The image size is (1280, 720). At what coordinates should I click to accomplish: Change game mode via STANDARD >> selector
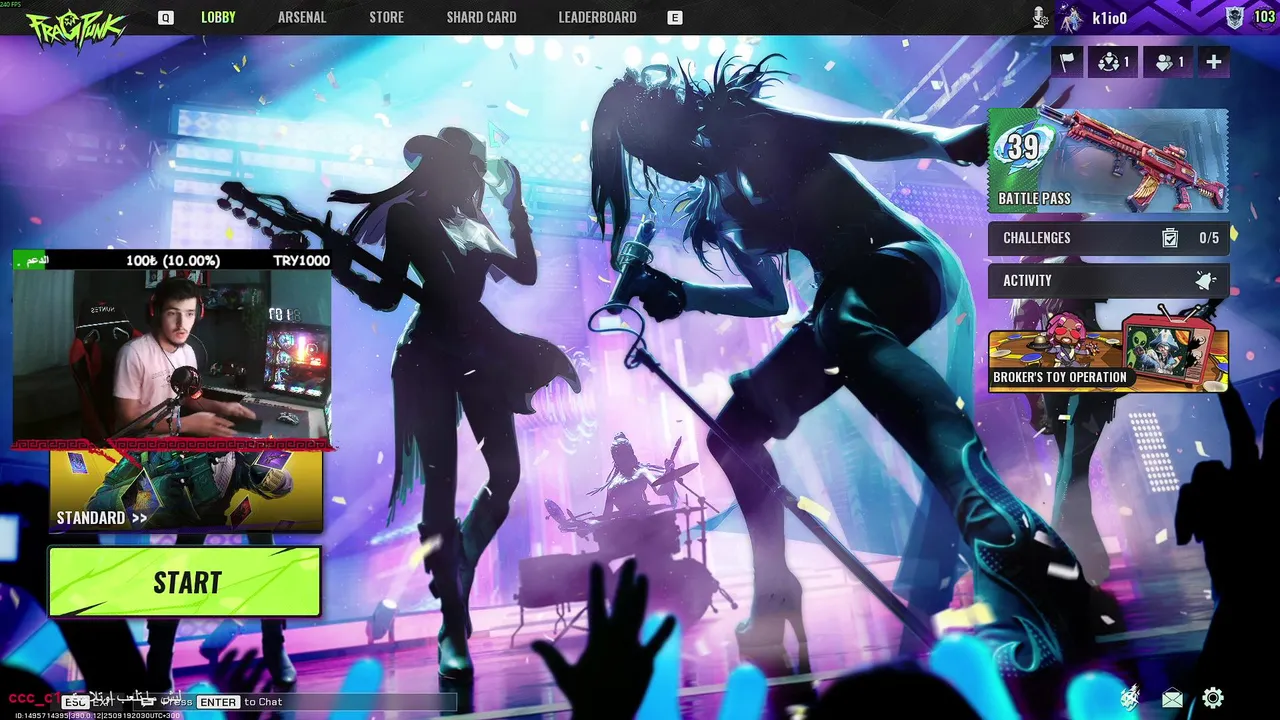[x=186, y=491]
